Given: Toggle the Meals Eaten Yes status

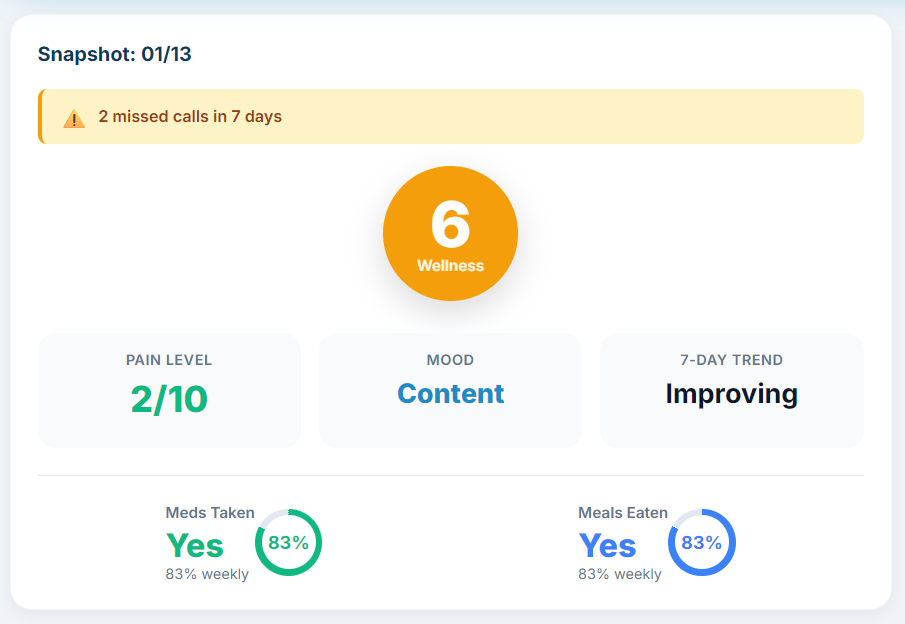Looking at the screenshot, I should (606, 545).
